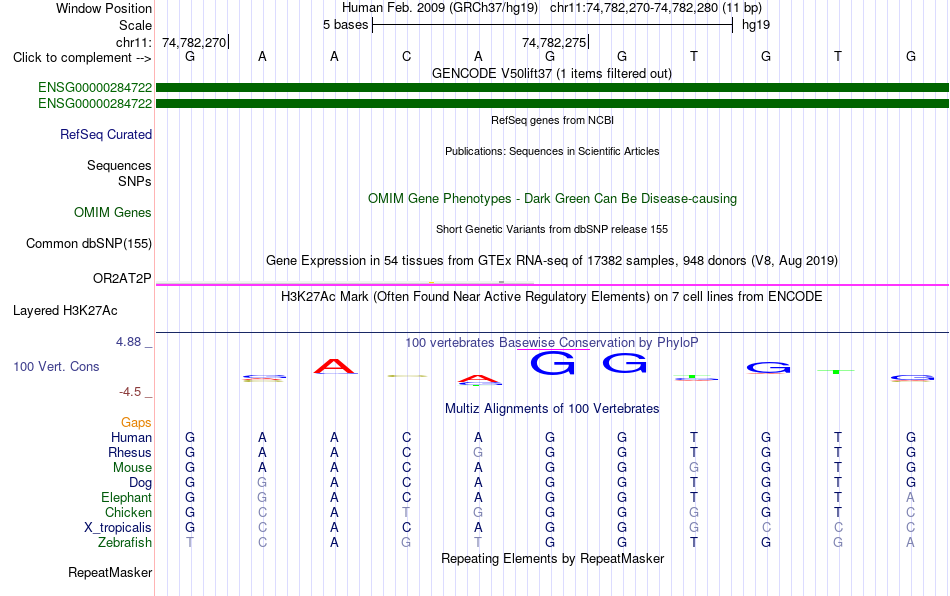Click the hg19 label beside scale bar

[x=756, y=25]
